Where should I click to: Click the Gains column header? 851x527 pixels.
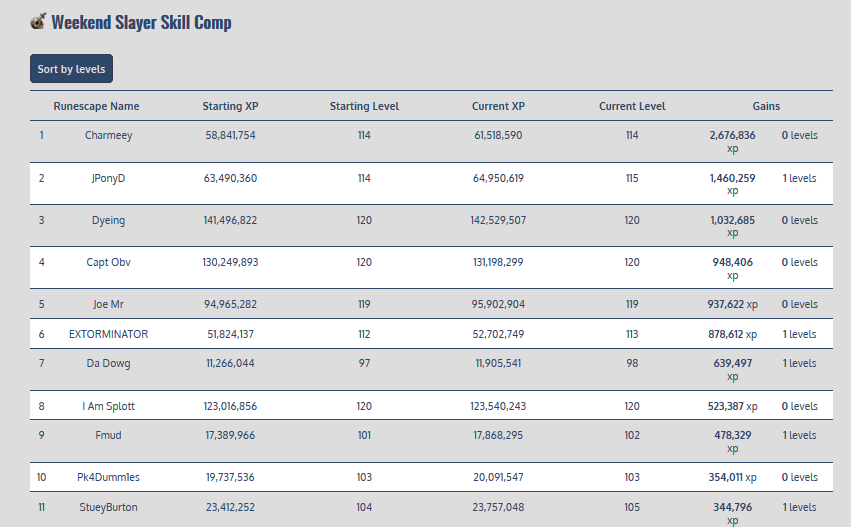click(x=767, y=106)
